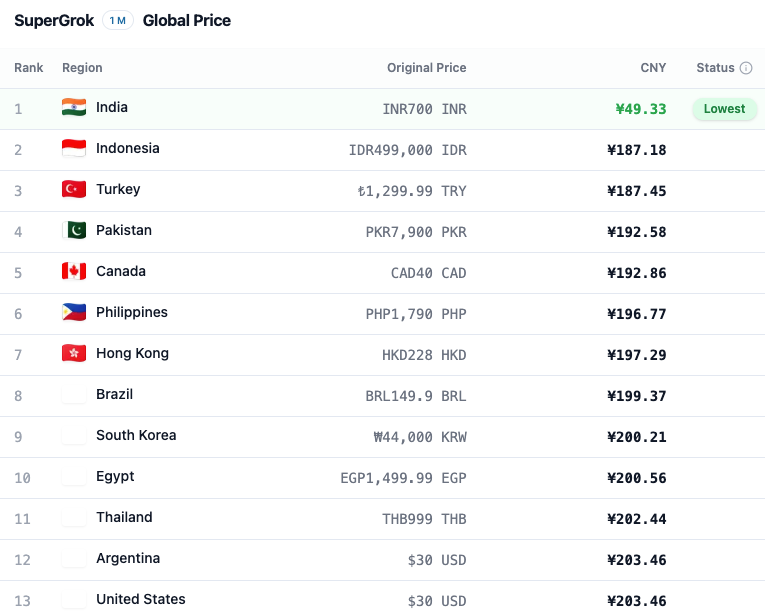Click the Lowest status badge
The width and height of the screenshot is (765, 616).
[x=725, y=109]
